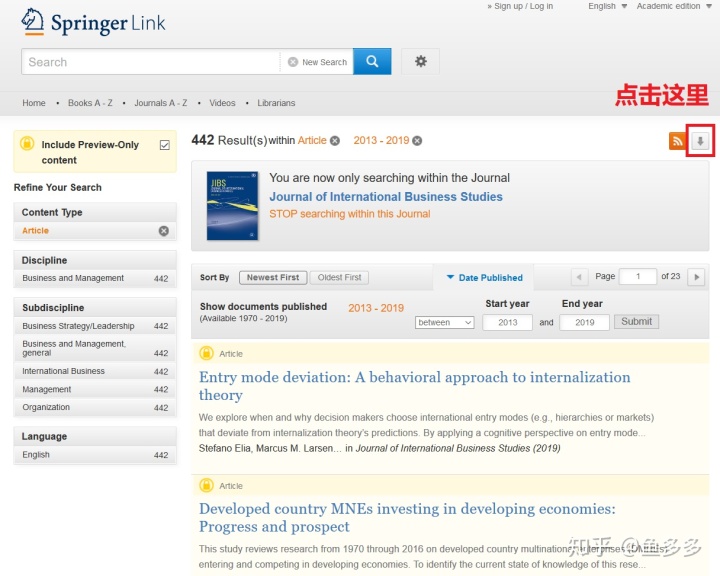
Task: Open the gear search options
Action: 421,62
